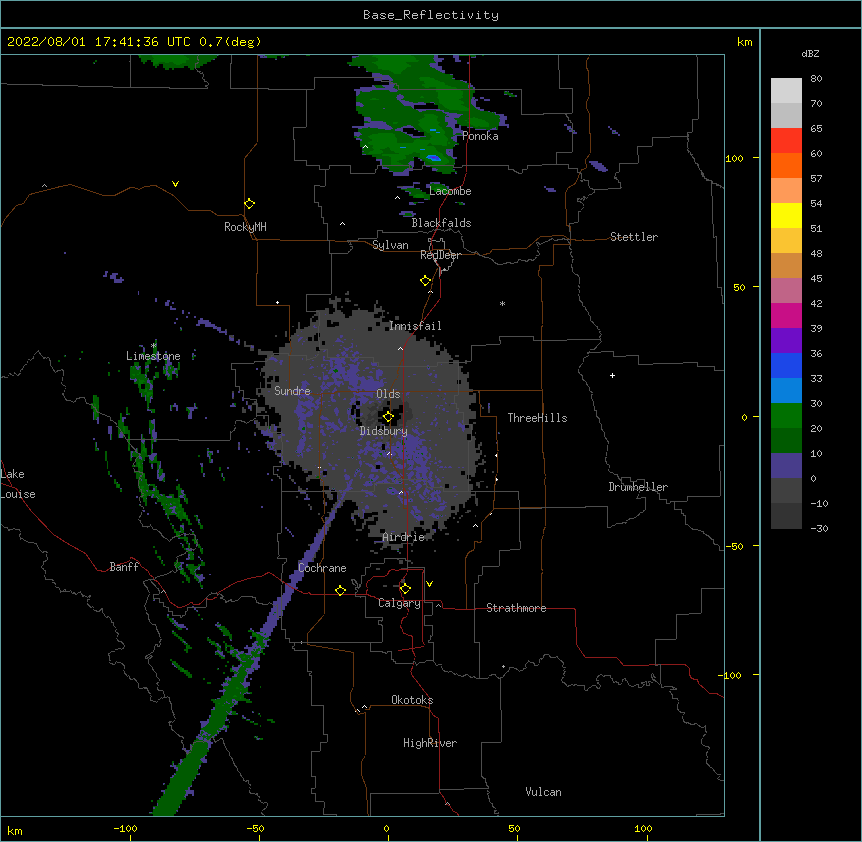
Task: Click the Okotoks label
Action: [412, 700]
